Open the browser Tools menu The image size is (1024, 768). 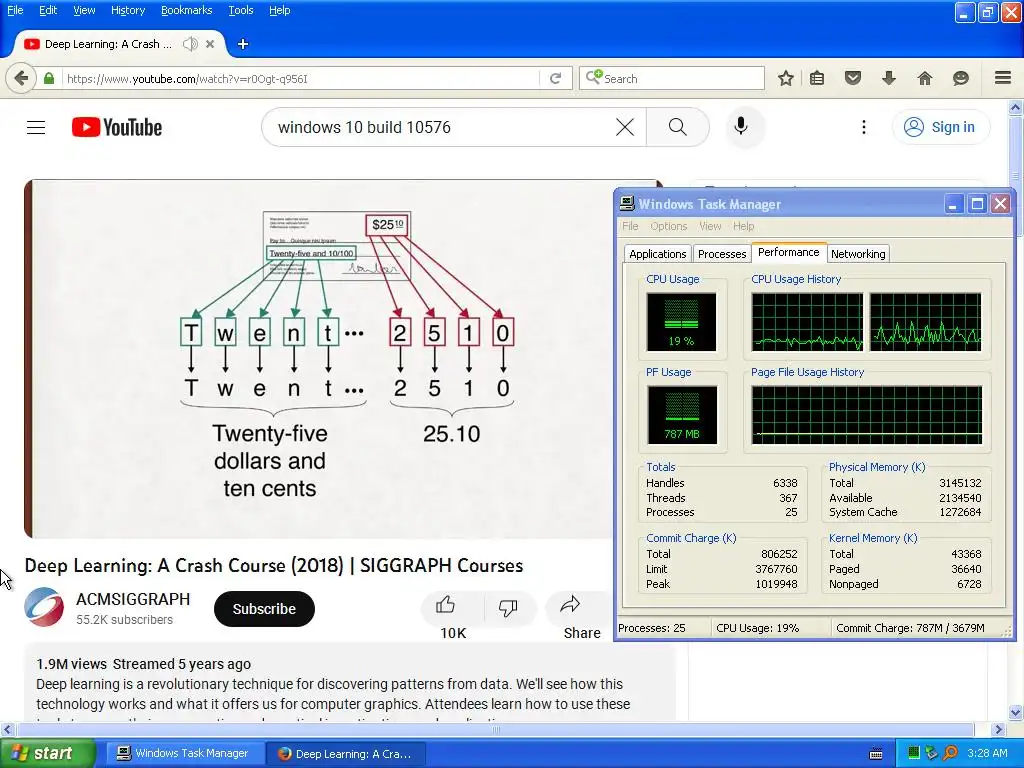[x=240, y=10]
